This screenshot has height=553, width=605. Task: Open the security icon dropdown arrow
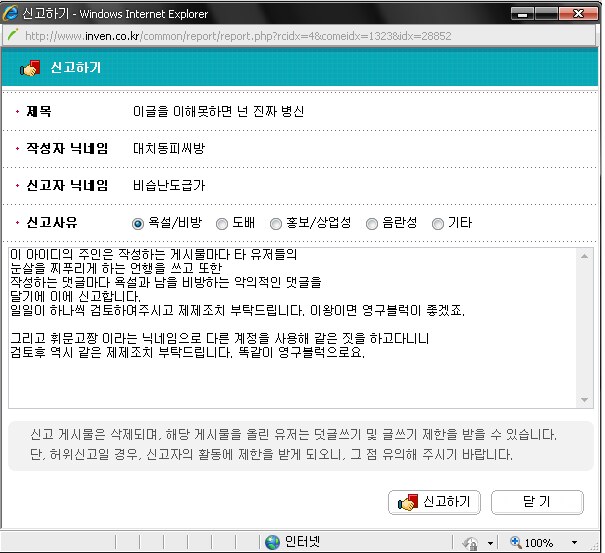pyautogui.click(x=490, y=542)
